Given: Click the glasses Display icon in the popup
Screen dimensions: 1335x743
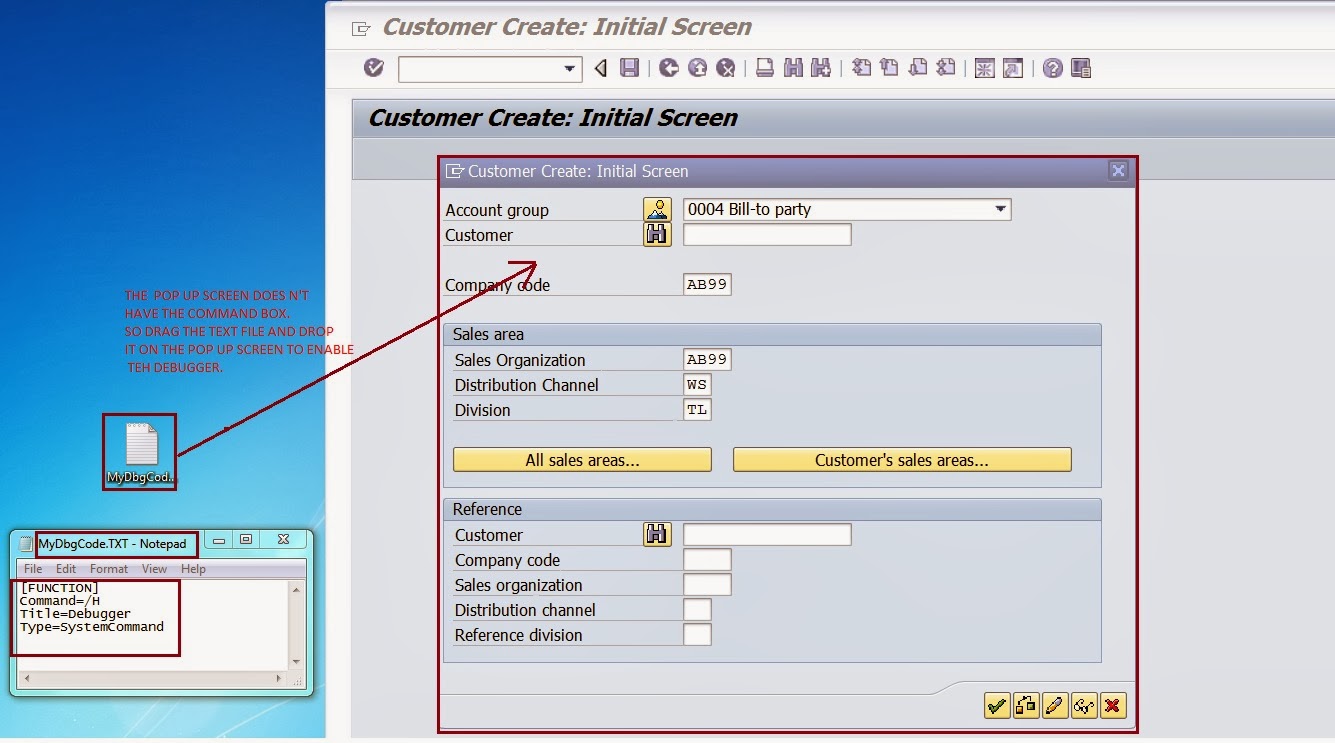Looking at the screenshot, I should tap(1082, 705).
